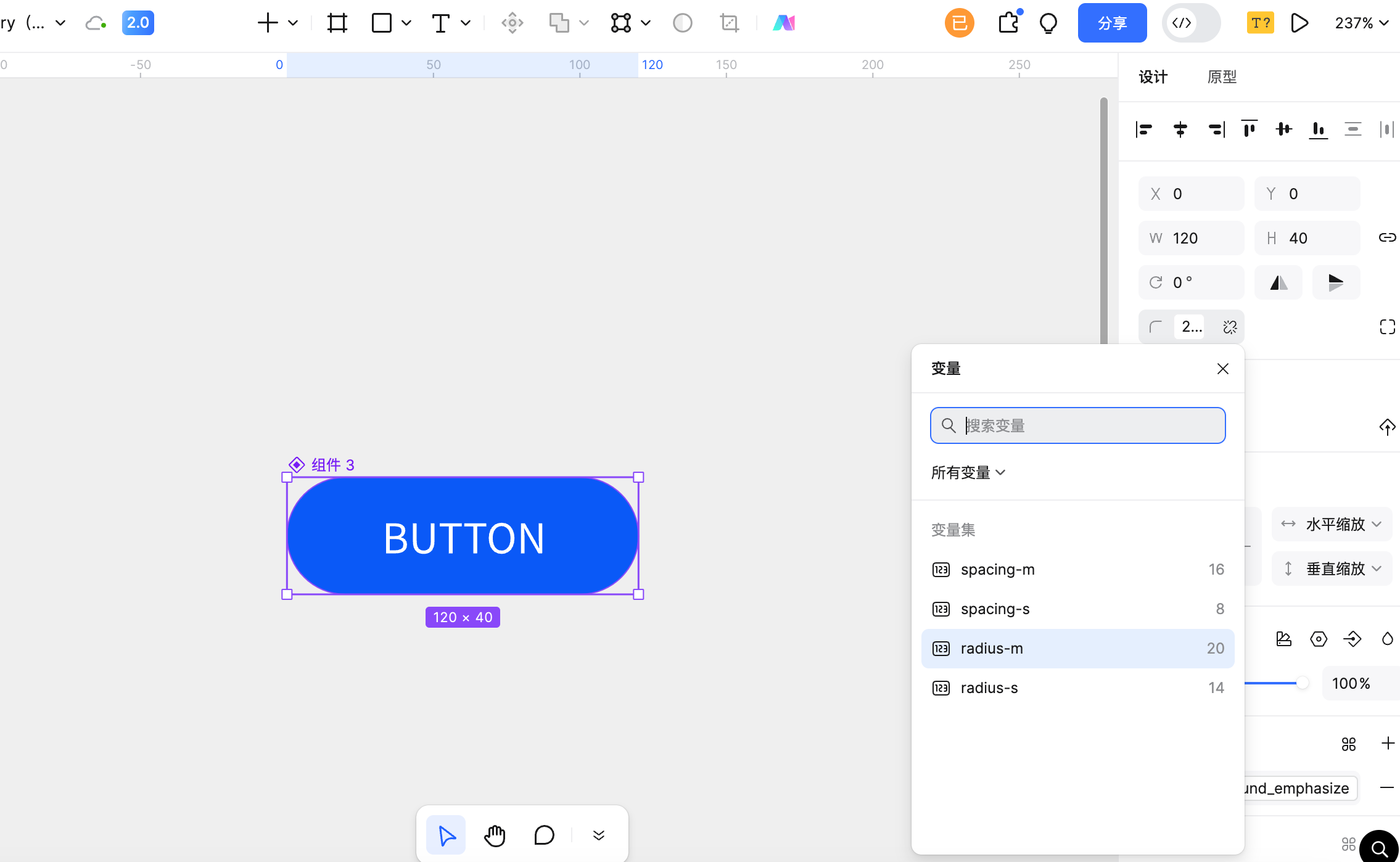Open the orange user avatar
This screenshot has height=862, width=1400.
point(959,23)
